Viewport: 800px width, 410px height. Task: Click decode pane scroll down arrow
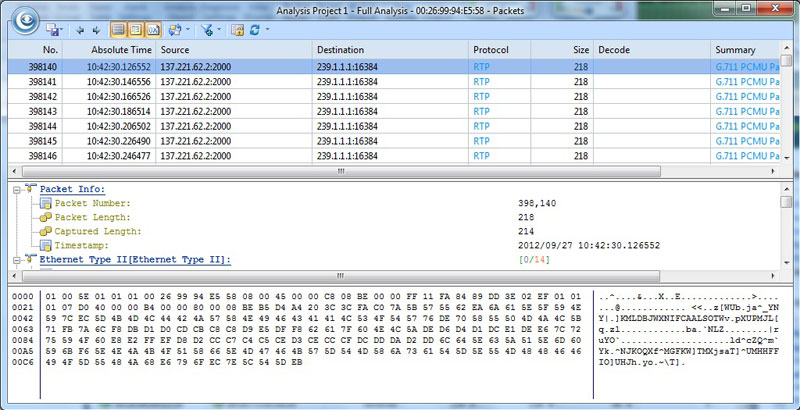[786, 263]
